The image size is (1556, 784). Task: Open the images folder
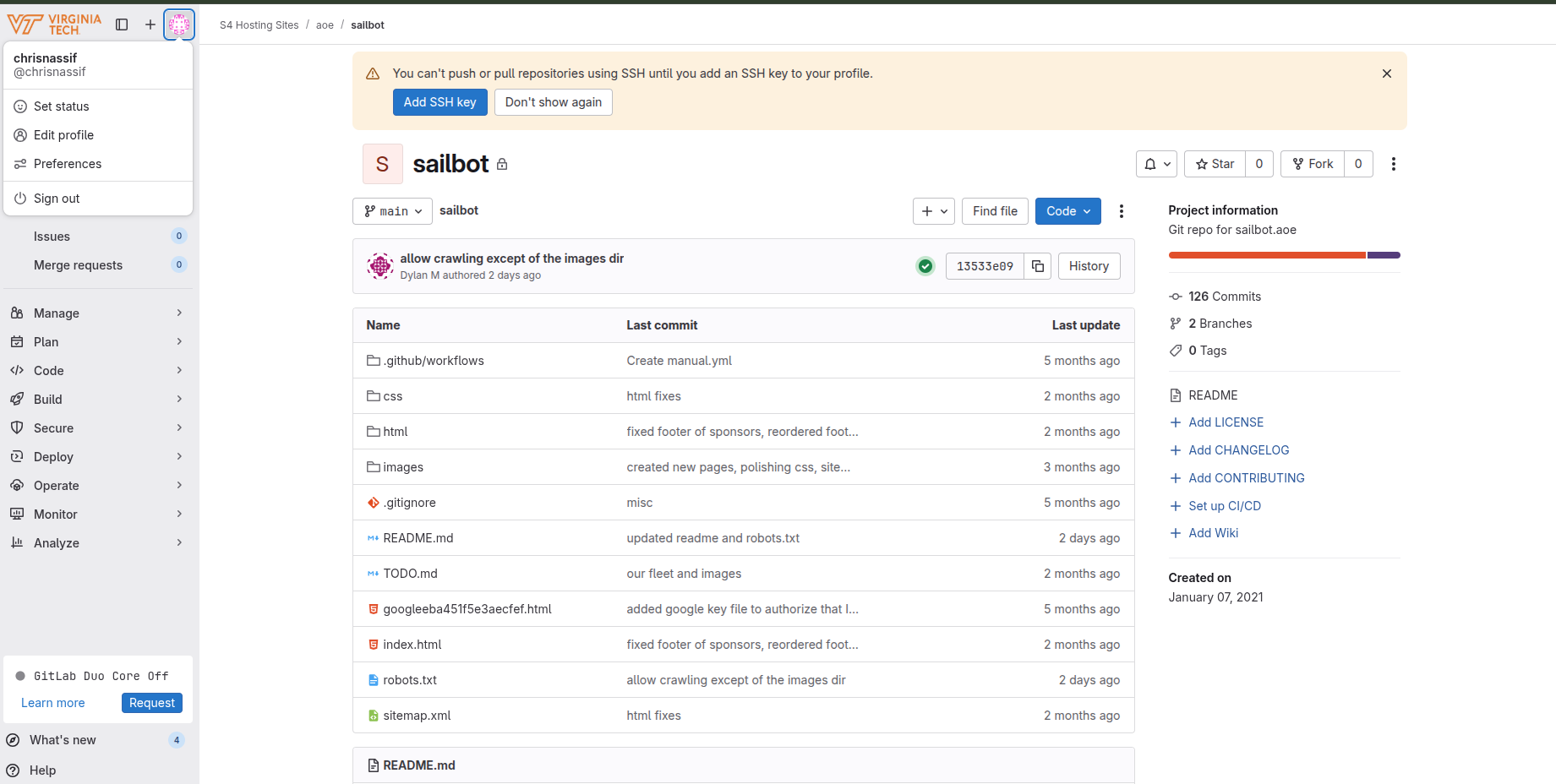coord(403,467)
